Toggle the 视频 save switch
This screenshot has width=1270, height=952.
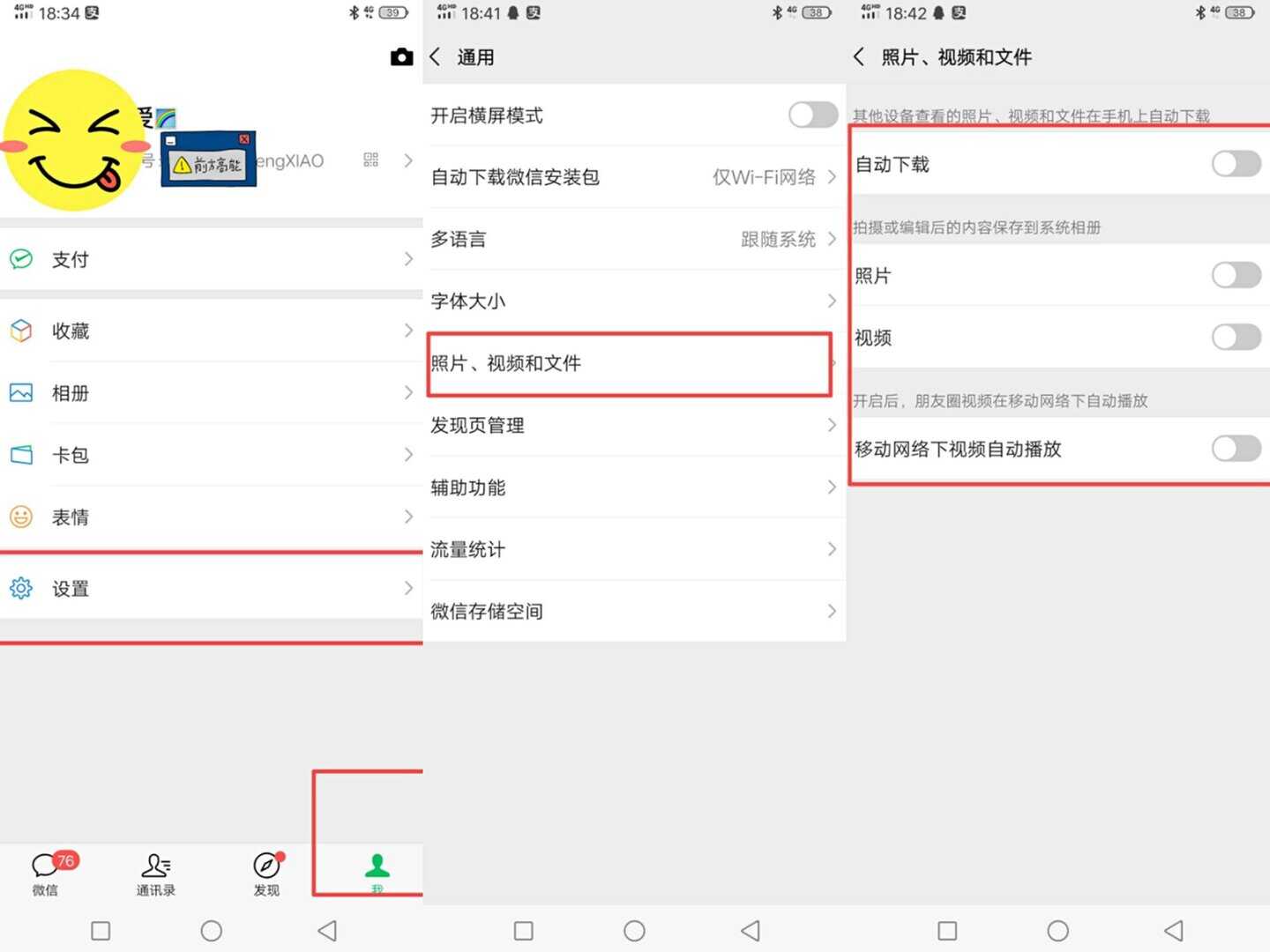click(x=1236, y=337)
